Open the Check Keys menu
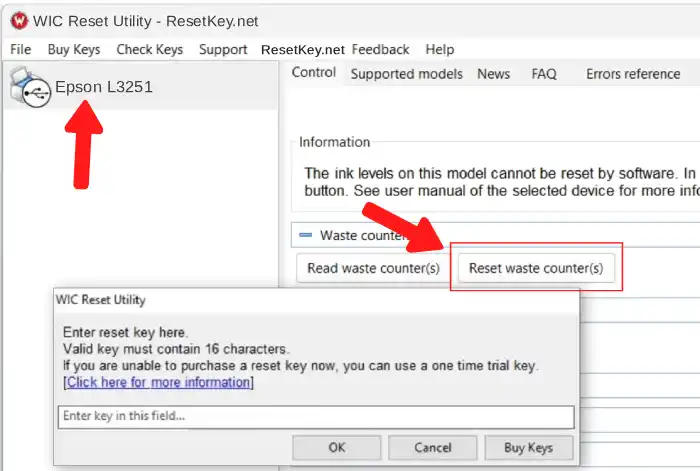 150,49
